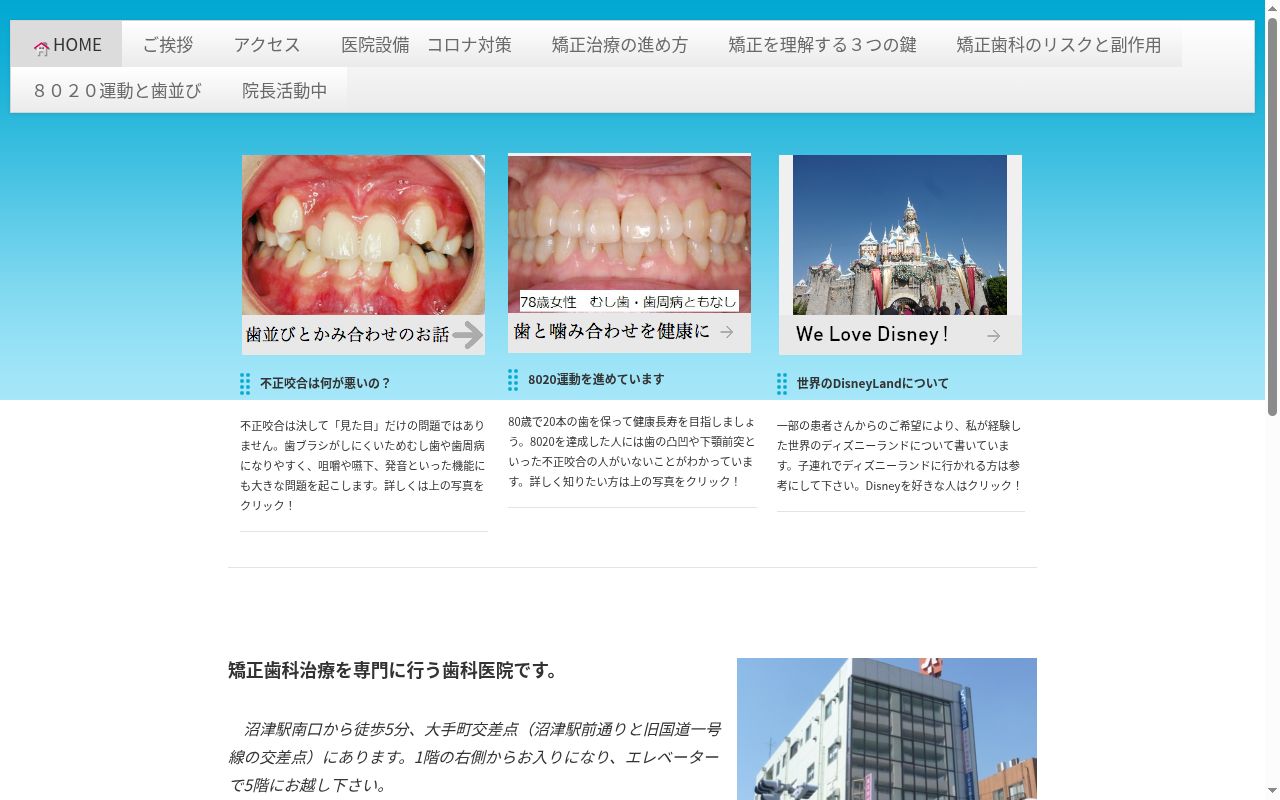Screen dimensions: 1280x800
Task: Go to the ご挨拶 page
Action: point(168,45)
